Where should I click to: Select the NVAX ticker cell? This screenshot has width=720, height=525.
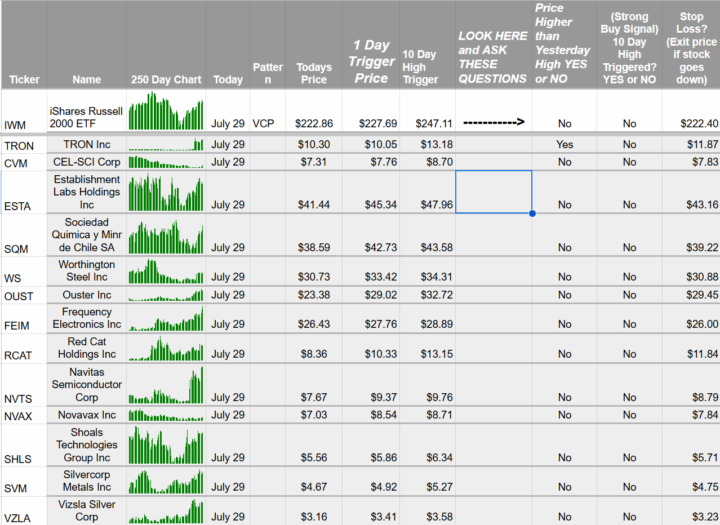tap(23, 415)
